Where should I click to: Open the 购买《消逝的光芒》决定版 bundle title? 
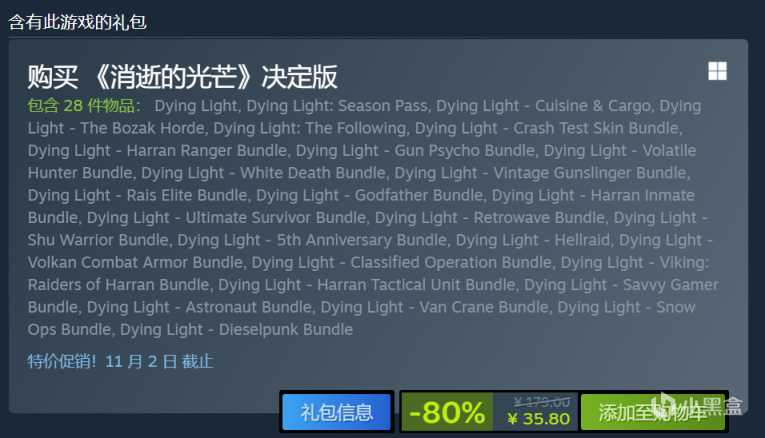point(182,77)
